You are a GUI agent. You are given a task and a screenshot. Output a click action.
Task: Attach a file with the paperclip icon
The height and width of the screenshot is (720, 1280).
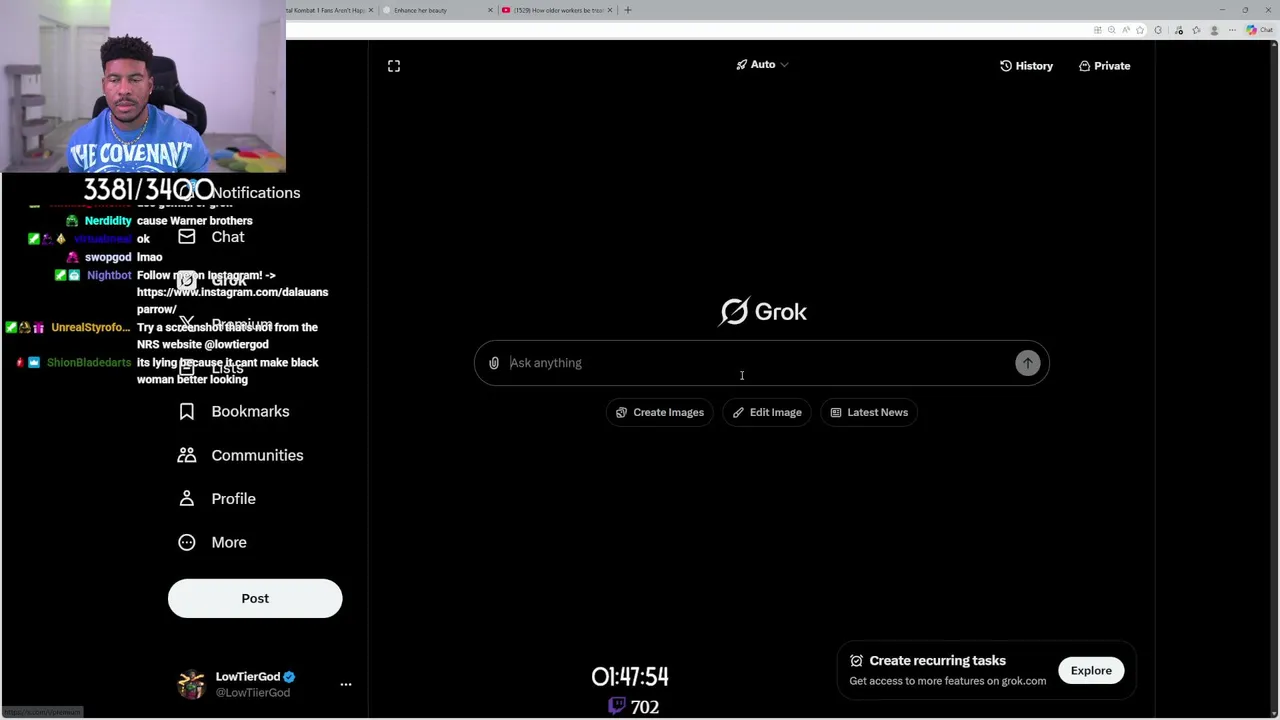(494, 363)
